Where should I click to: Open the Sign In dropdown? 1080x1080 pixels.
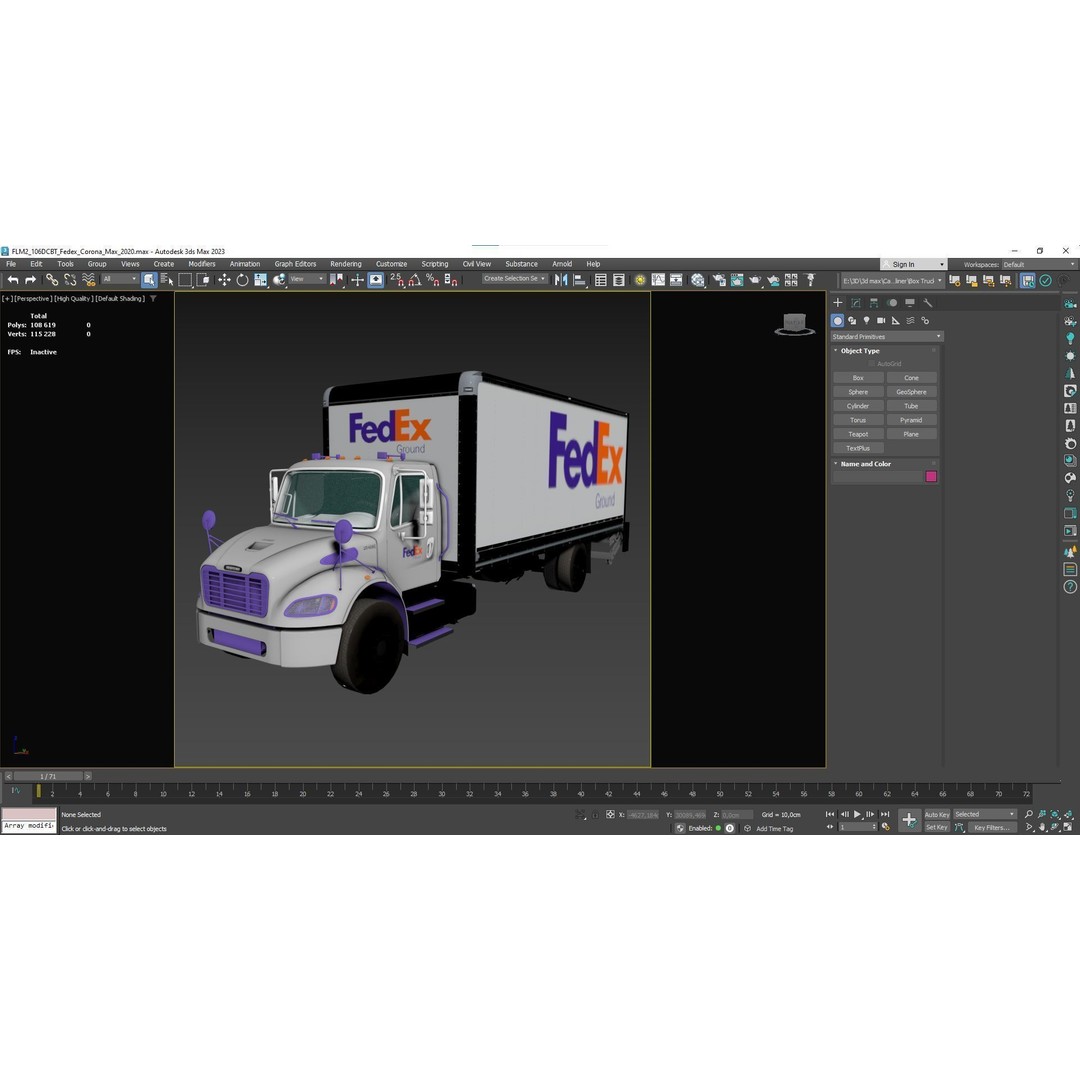point(913,264)
